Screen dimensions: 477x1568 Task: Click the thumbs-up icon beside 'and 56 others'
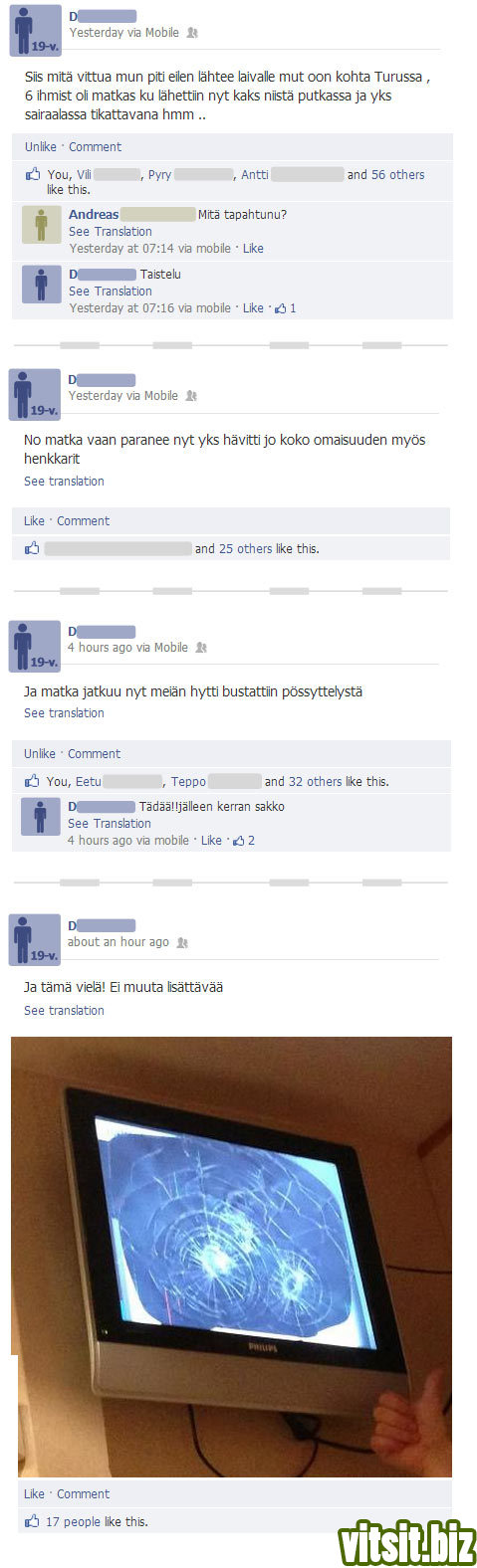33,174
